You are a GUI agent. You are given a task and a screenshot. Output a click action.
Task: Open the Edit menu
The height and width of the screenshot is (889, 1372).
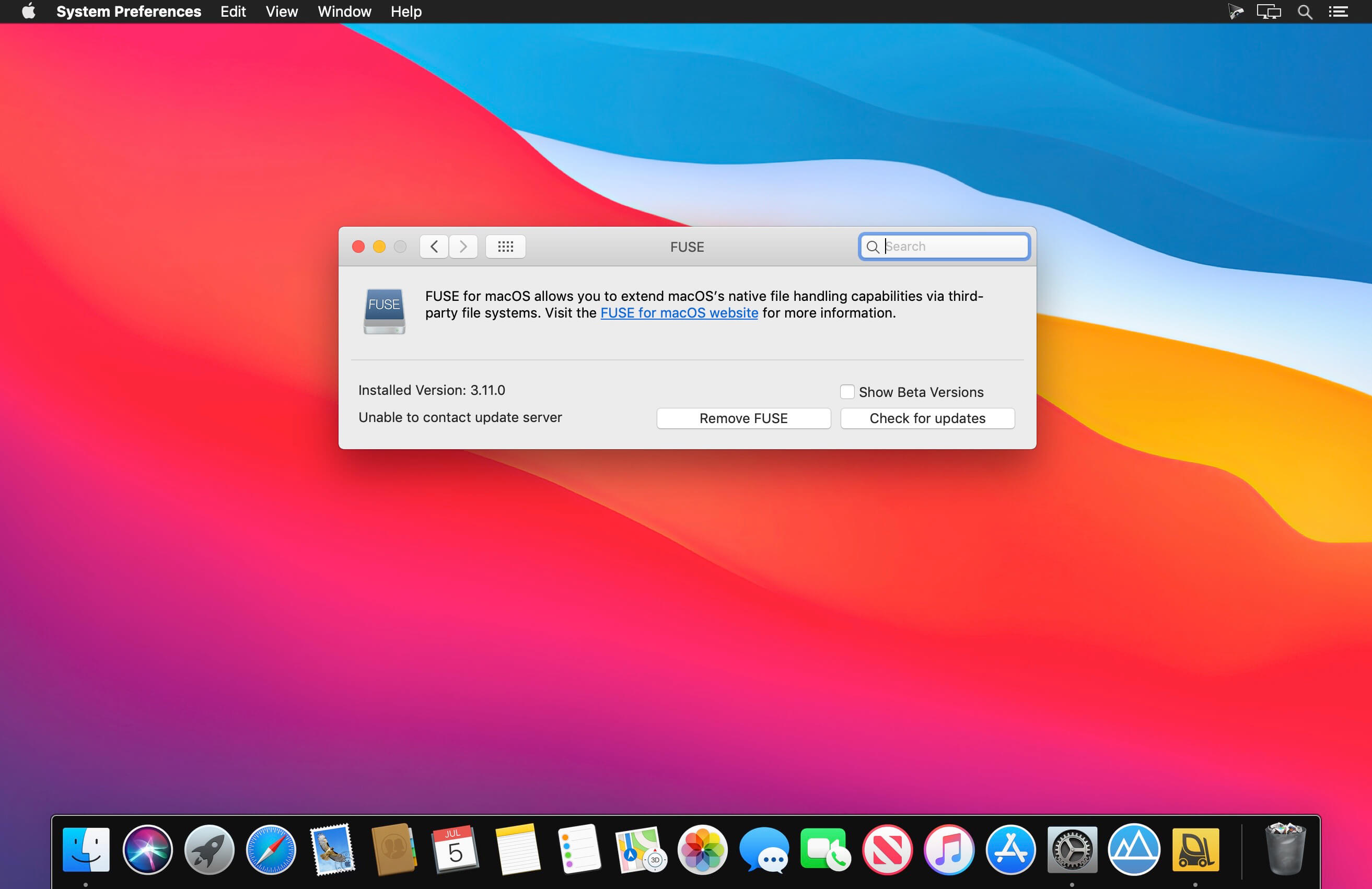tap(233, 11)
